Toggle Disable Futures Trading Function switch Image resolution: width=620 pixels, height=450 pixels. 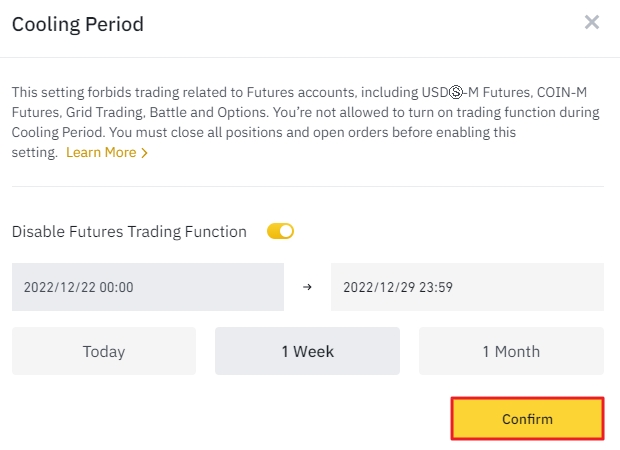pos(280,232)
